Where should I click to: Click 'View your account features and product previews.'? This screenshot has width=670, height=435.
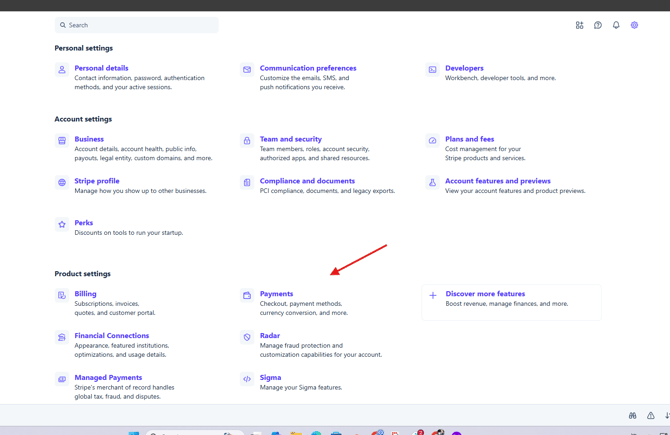[x=515, y=191]
